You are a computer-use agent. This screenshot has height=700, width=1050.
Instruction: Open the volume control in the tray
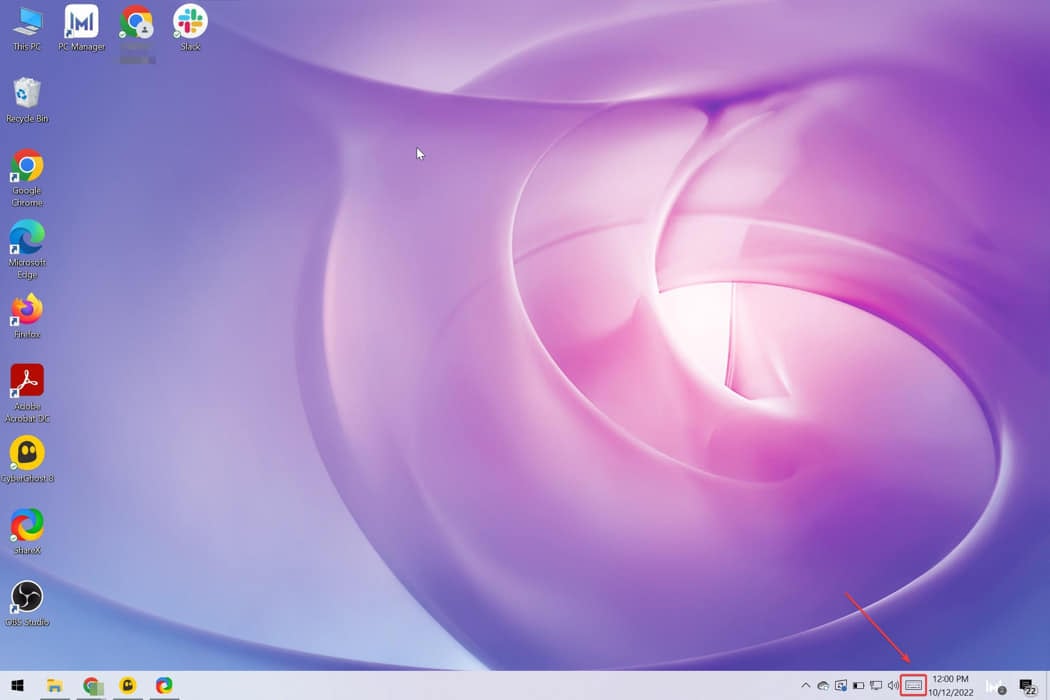[x=893, y=686]
